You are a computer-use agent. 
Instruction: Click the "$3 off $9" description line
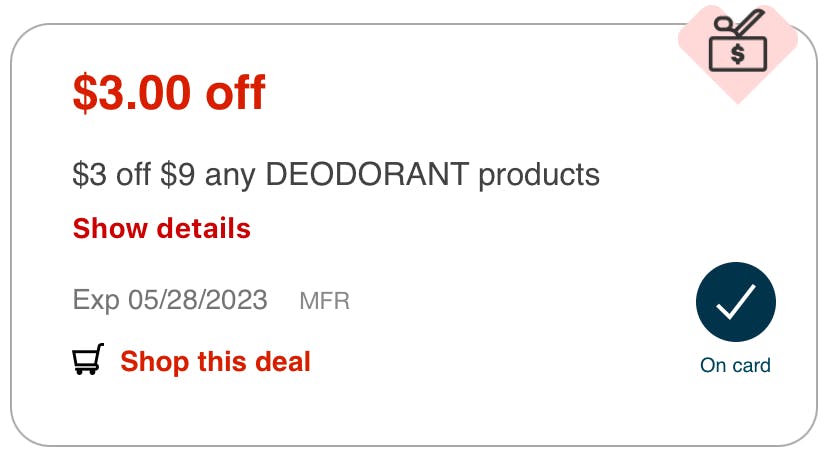pyautogui.click(x=335, y=175)
